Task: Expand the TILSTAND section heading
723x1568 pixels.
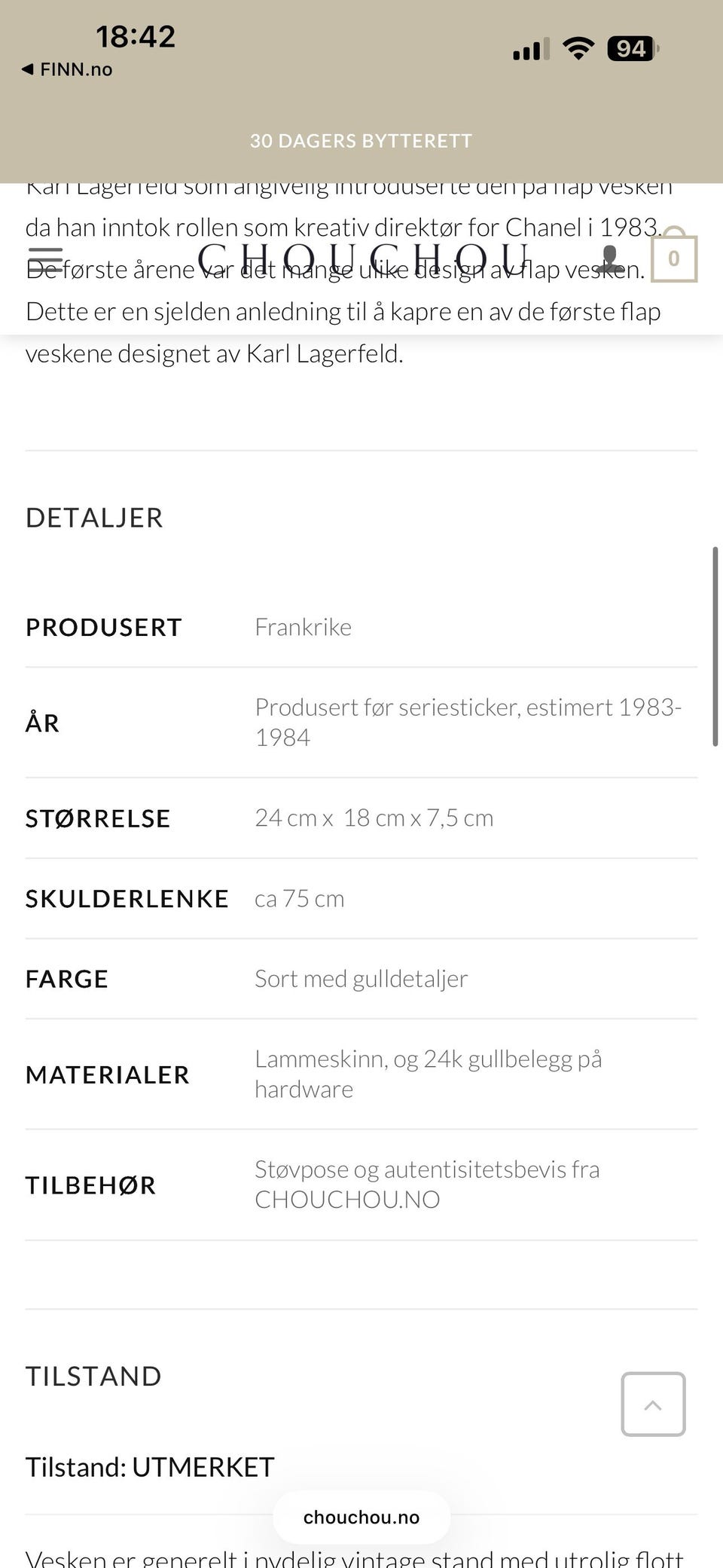Action: click(93, 1375)
